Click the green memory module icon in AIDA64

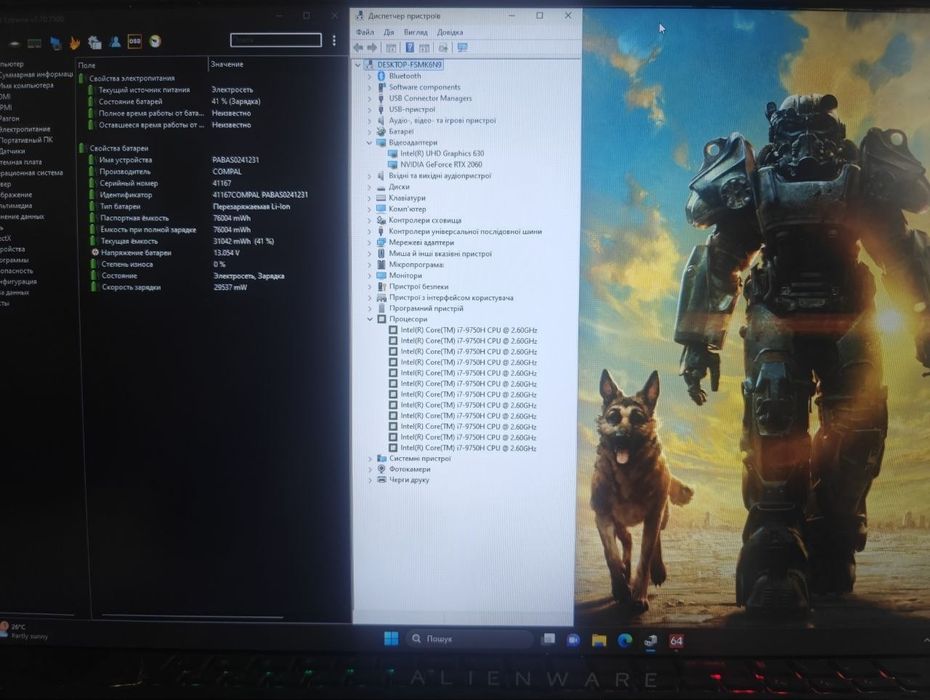tap(34, 43)
